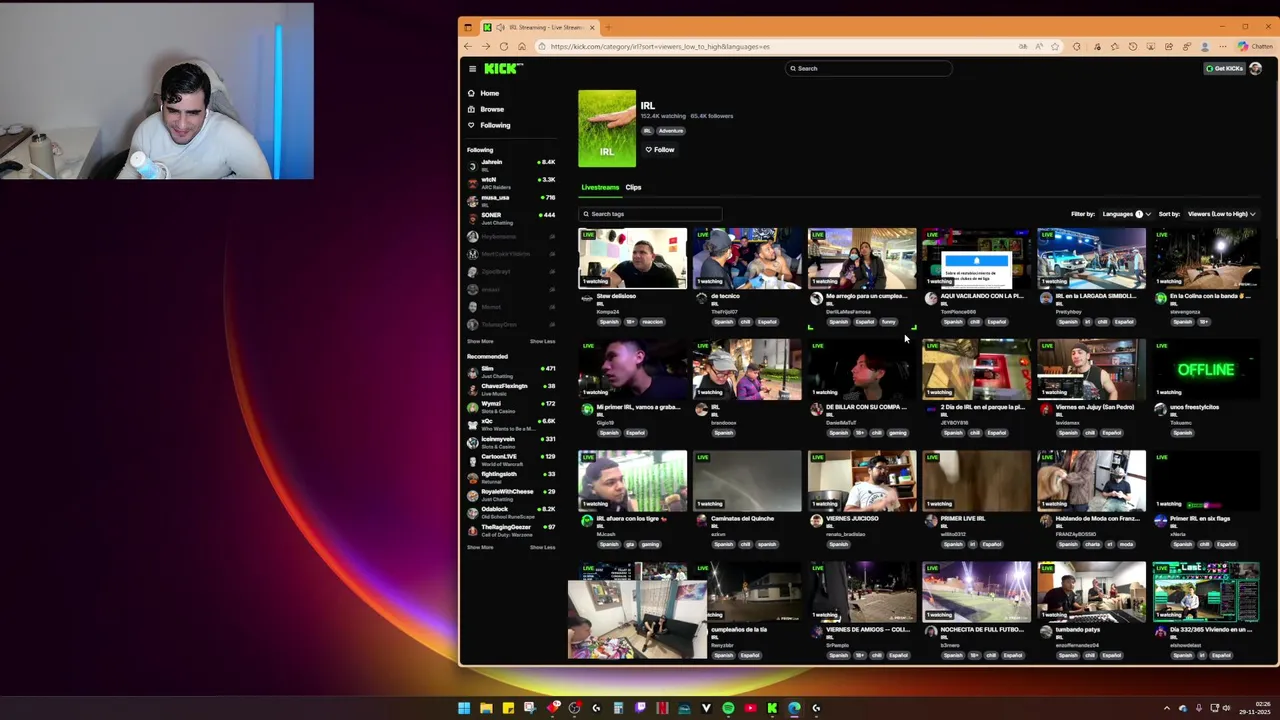The image size is (1280, 720).
Task: Click the 'reaccion' tag under Stew delisioso
Action: (x=652, y=322)
